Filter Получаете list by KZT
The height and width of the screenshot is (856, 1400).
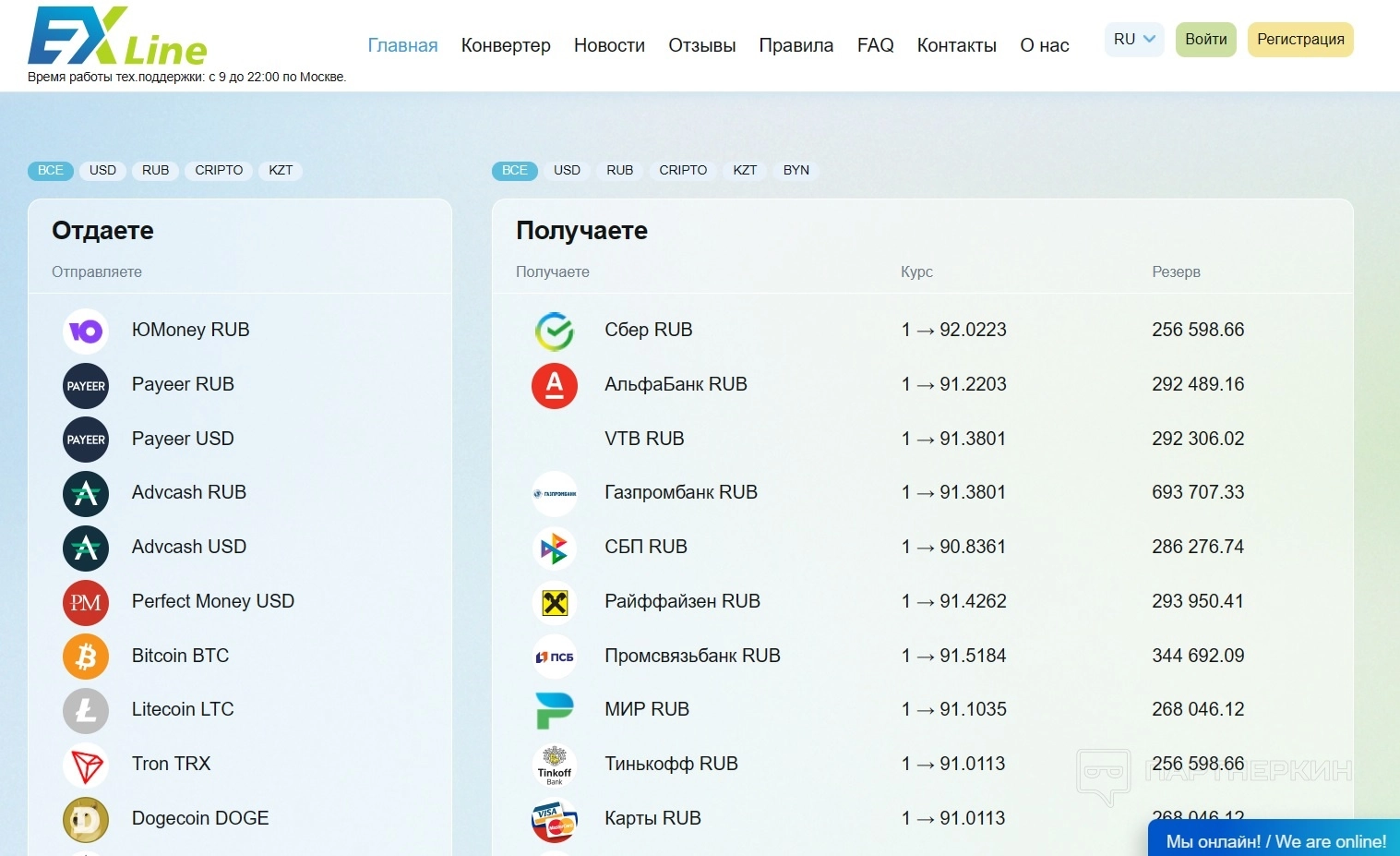[745, 170]
